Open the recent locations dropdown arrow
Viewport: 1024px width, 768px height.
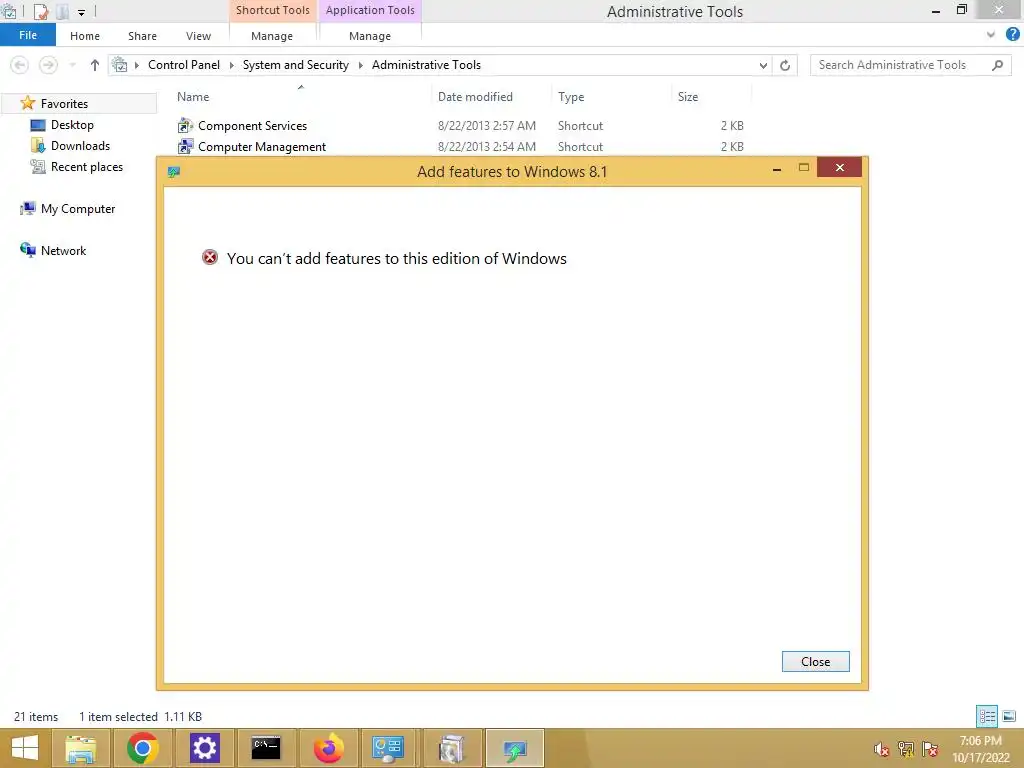(x=72, y=65)
